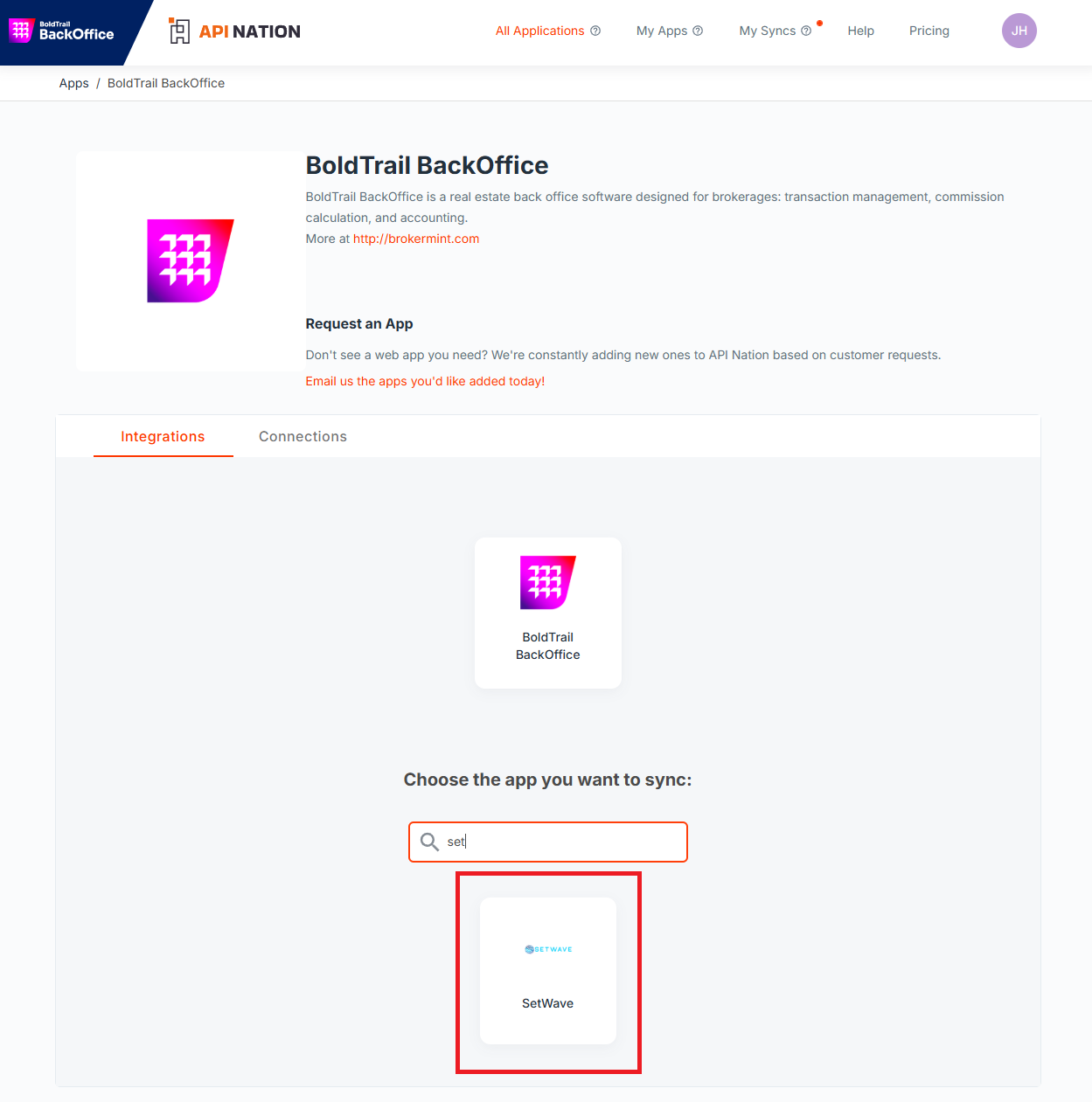Open My Syncs page

click(x=768, y=31)
